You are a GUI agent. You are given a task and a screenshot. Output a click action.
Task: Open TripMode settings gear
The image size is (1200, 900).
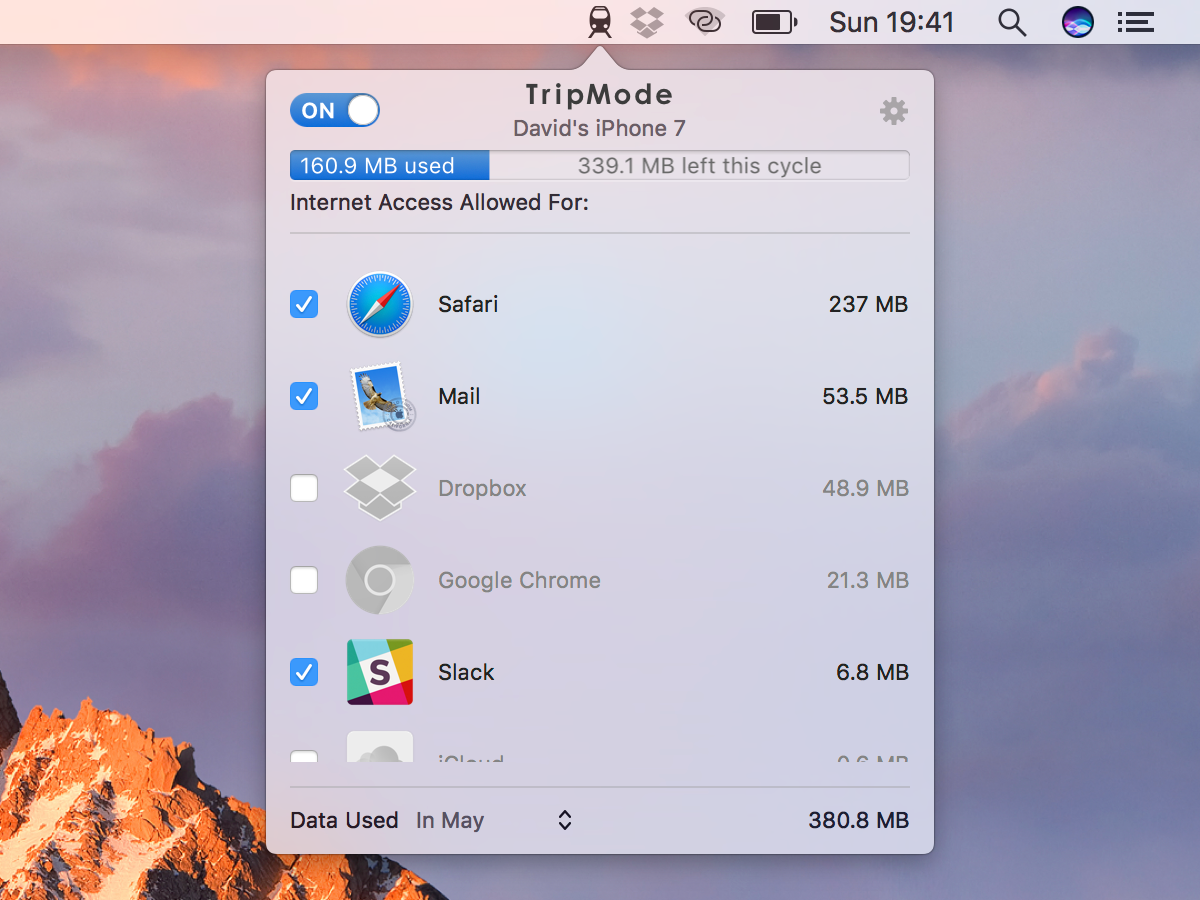pos(893,111)
